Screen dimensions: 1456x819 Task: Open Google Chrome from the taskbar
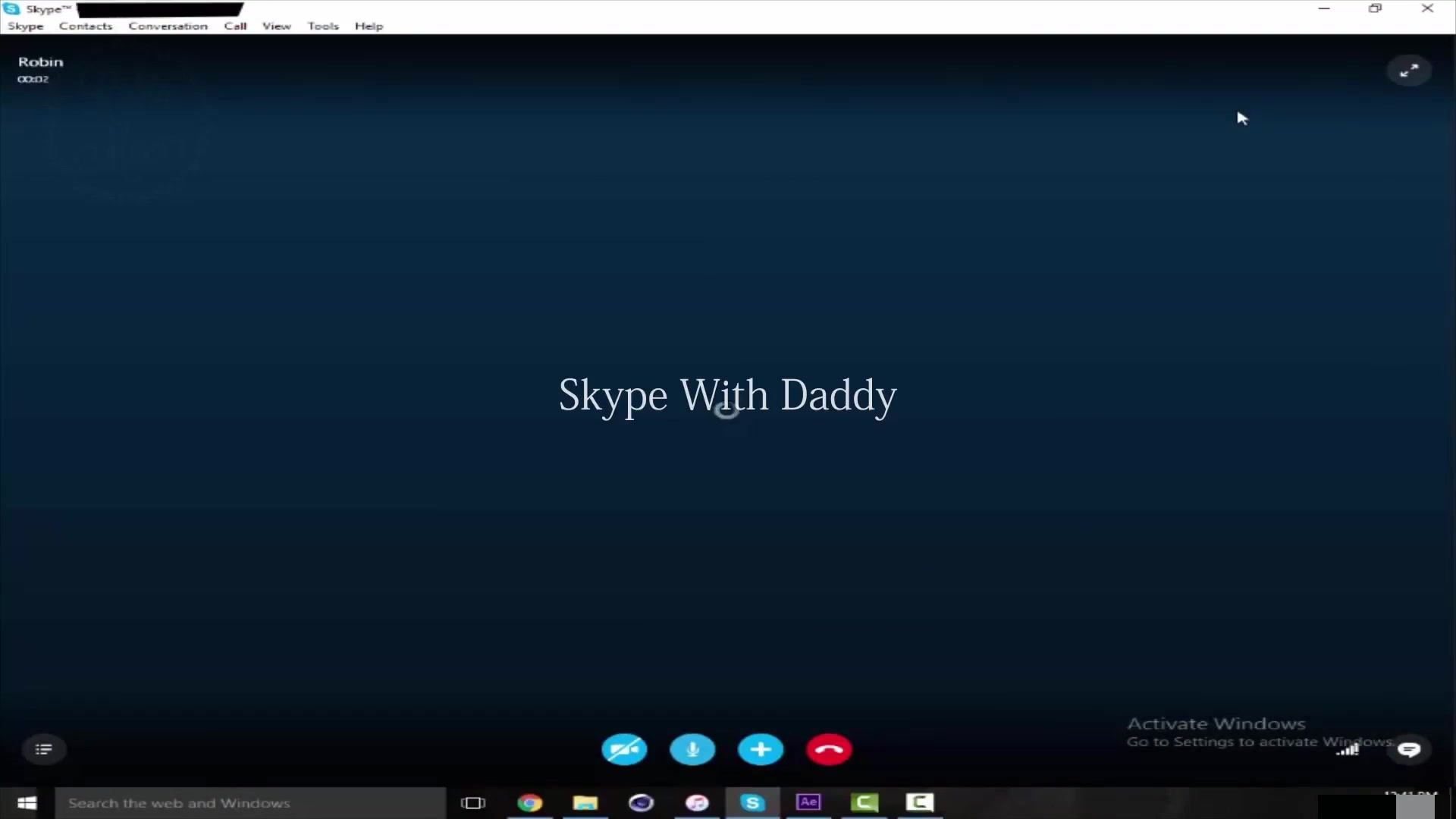[530, 802]
